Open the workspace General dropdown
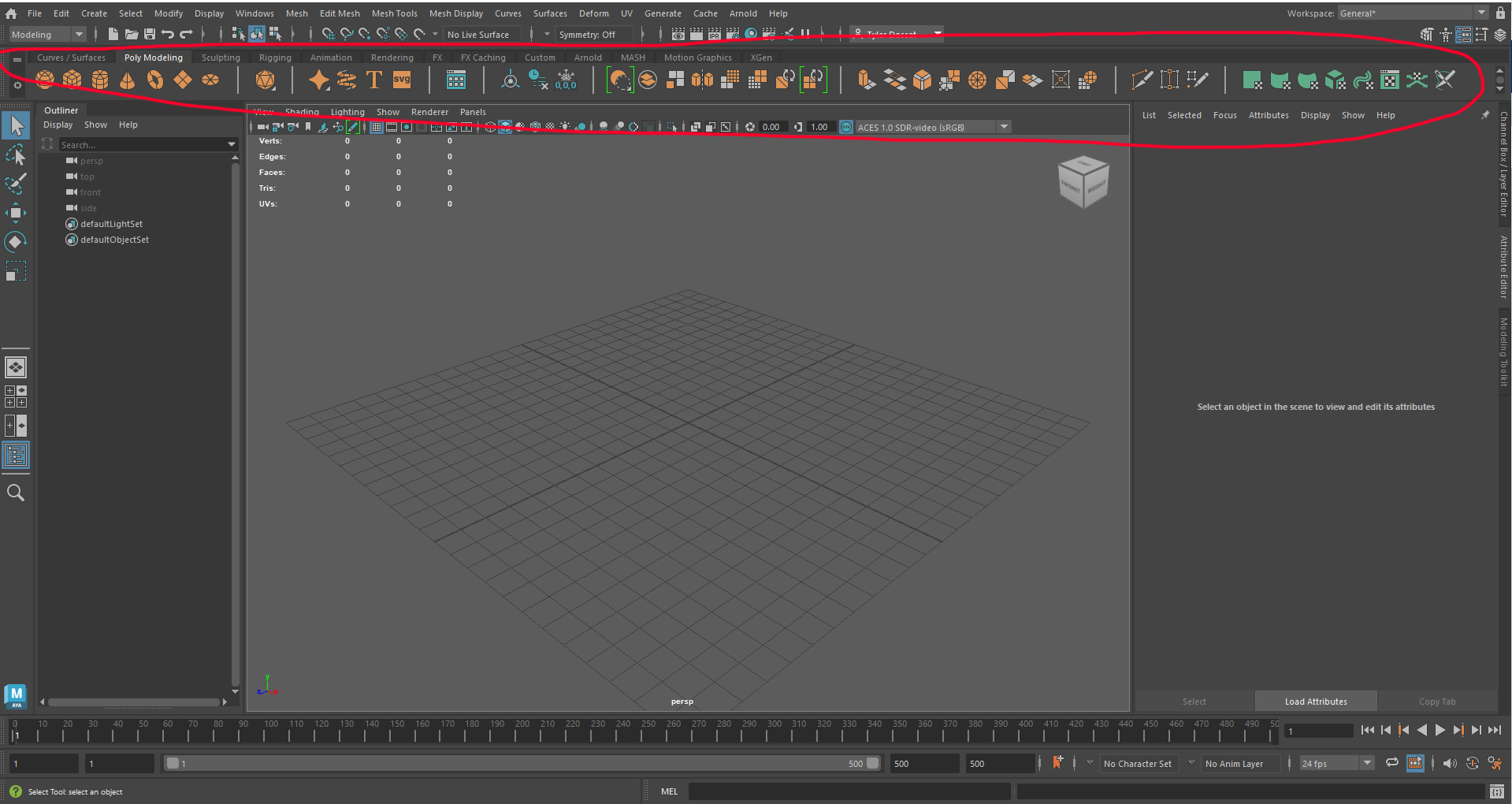 pos(1413,13)
